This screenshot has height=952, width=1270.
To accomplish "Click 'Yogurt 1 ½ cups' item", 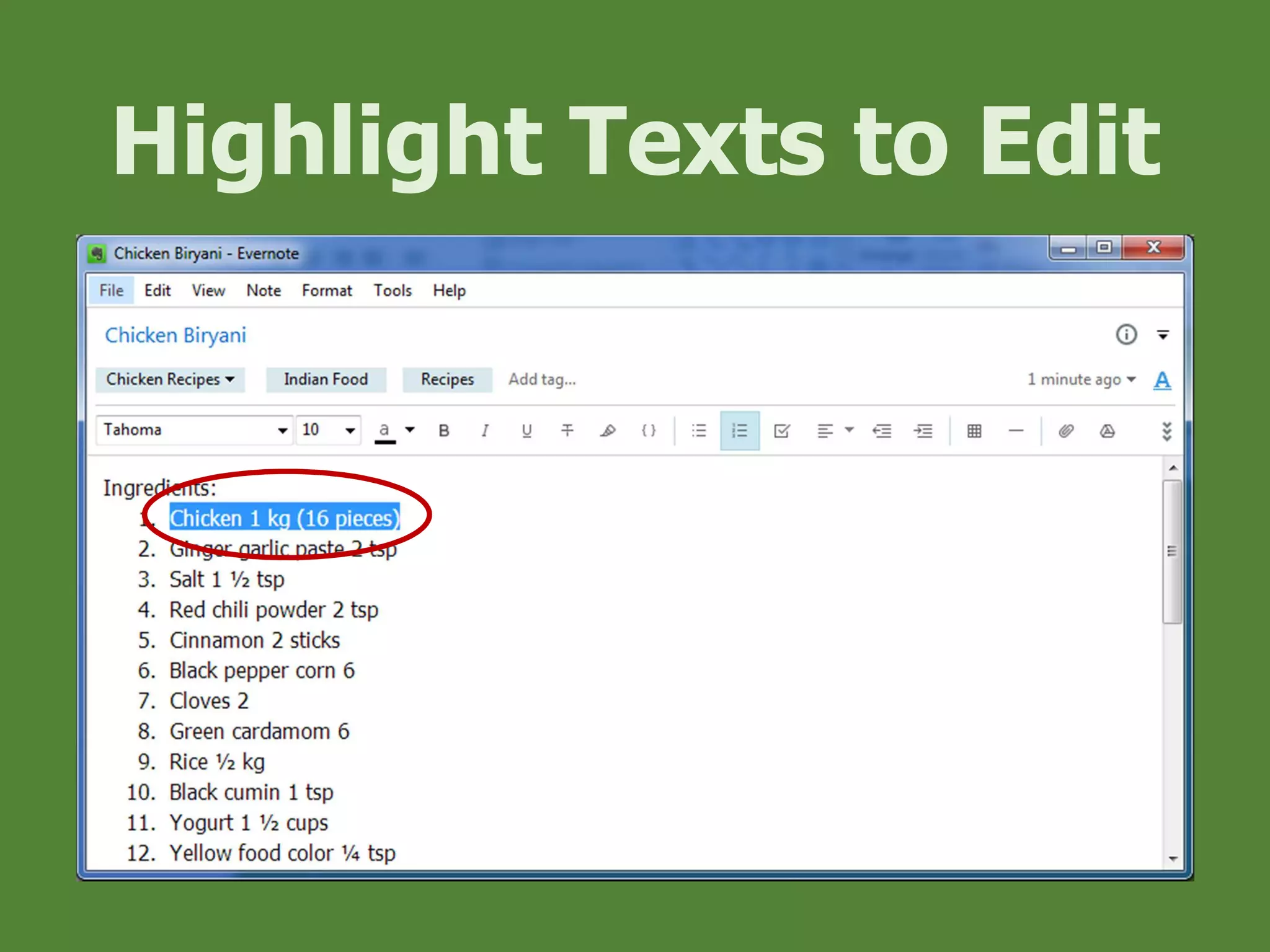I will click(249, 822).
